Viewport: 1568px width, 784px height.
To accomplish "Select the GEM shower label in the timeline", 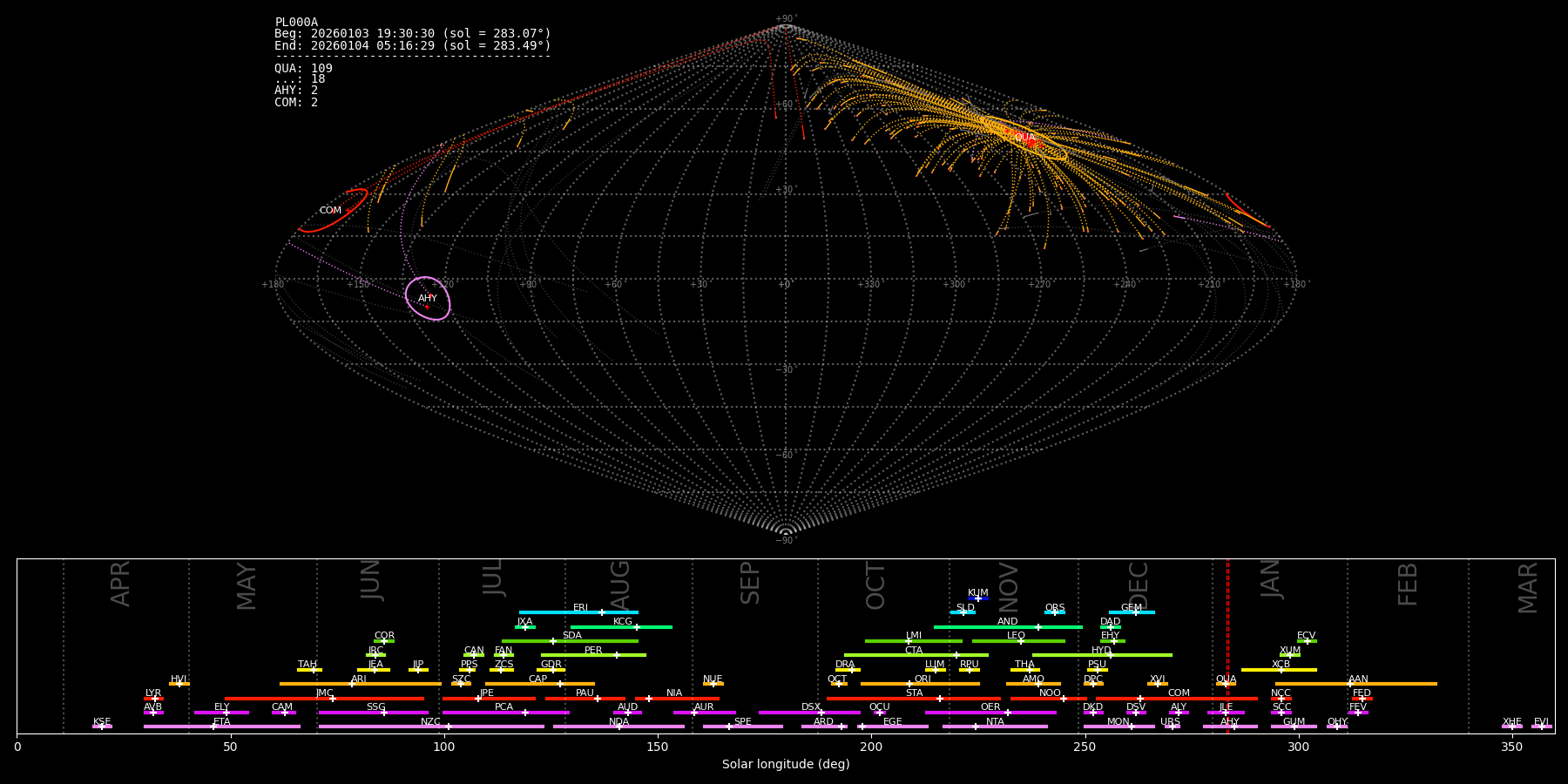I will 1131,608.
